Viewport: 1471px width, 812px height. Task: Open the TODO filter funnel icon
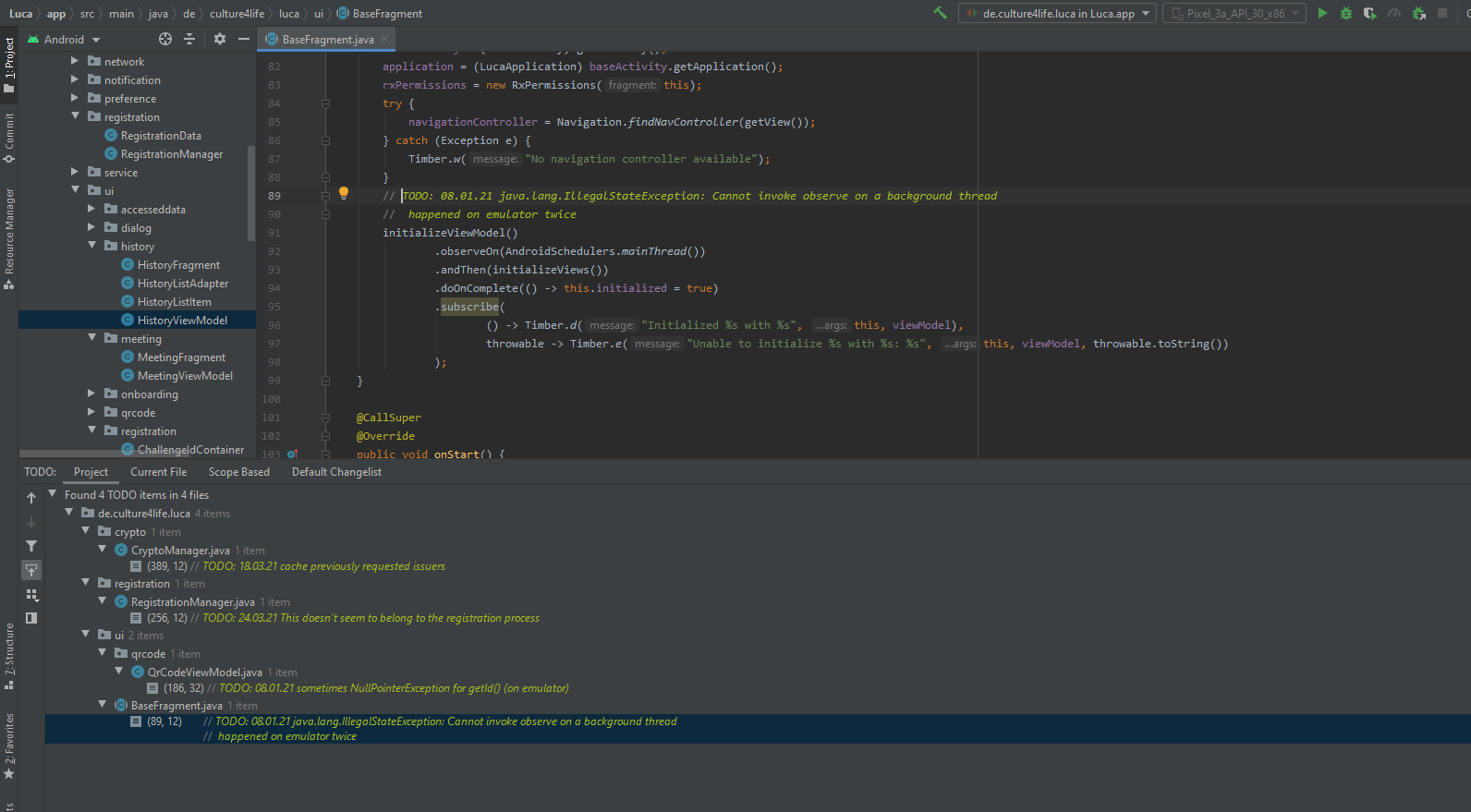click(x=31, y=546)
